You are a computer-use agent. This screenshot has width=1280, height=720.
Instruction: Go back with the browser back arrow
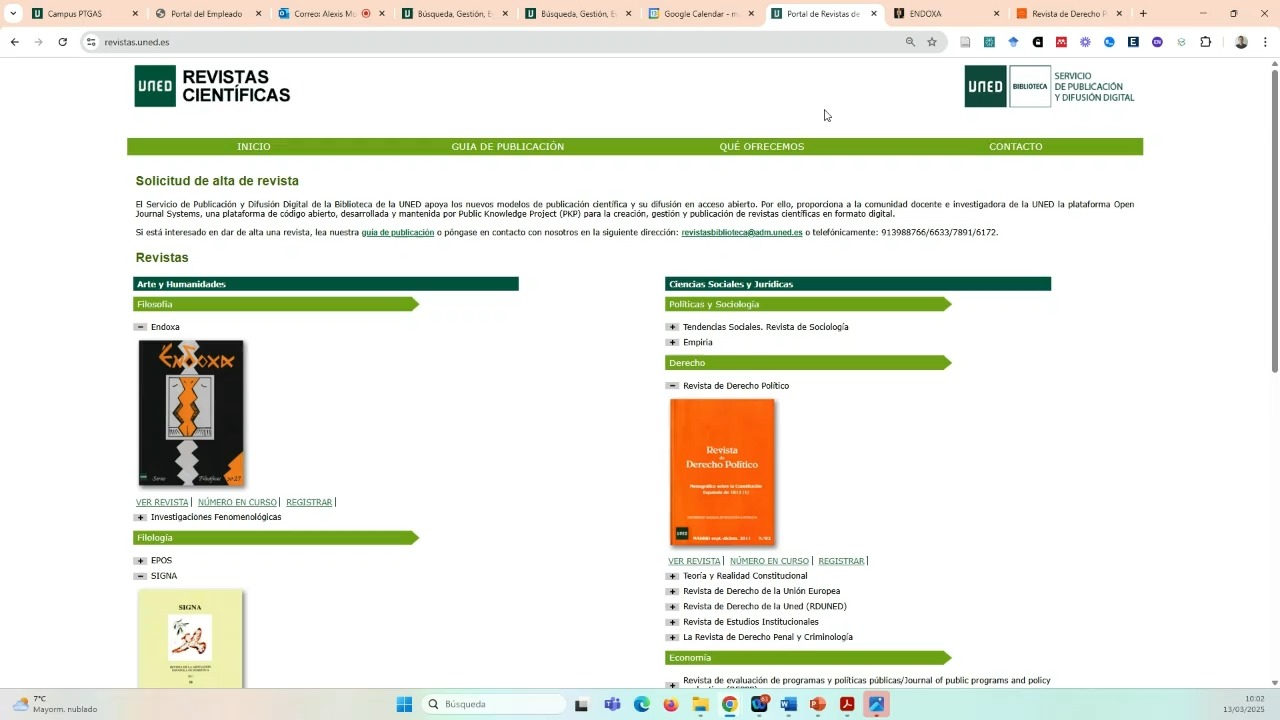coord(14,42)
